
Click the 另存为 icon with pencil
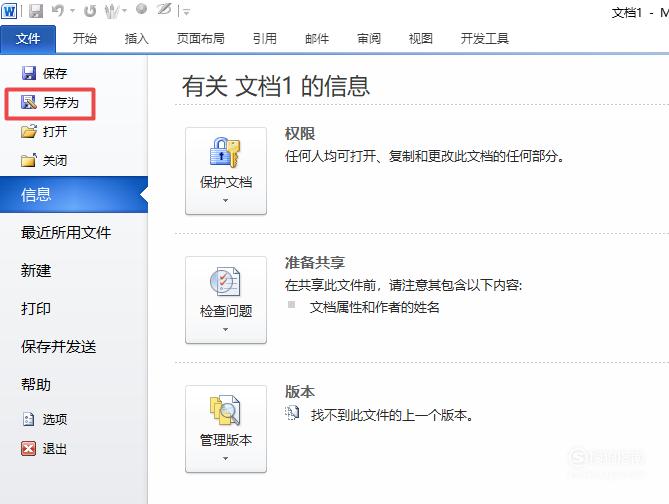29,102
